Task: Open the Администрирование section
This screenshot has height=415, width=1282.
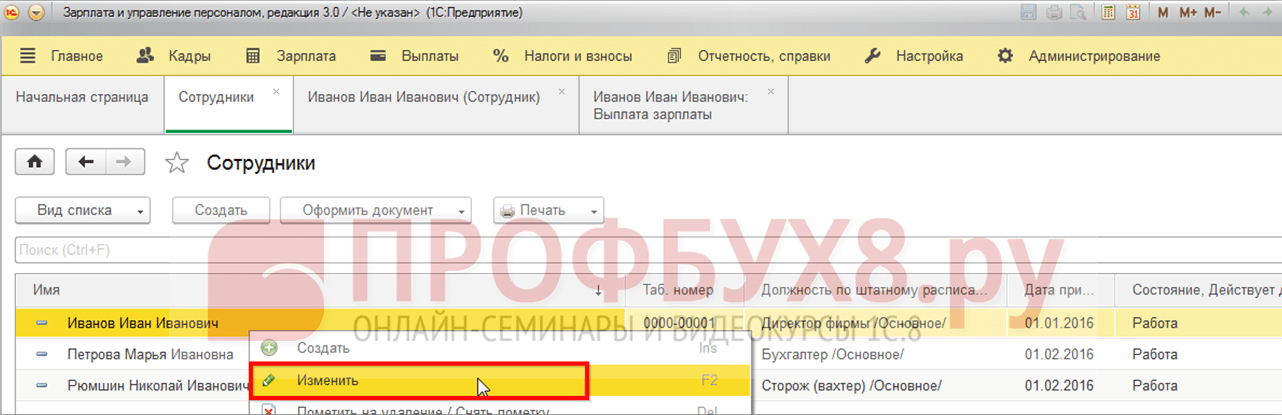Action: [1079, 56]
